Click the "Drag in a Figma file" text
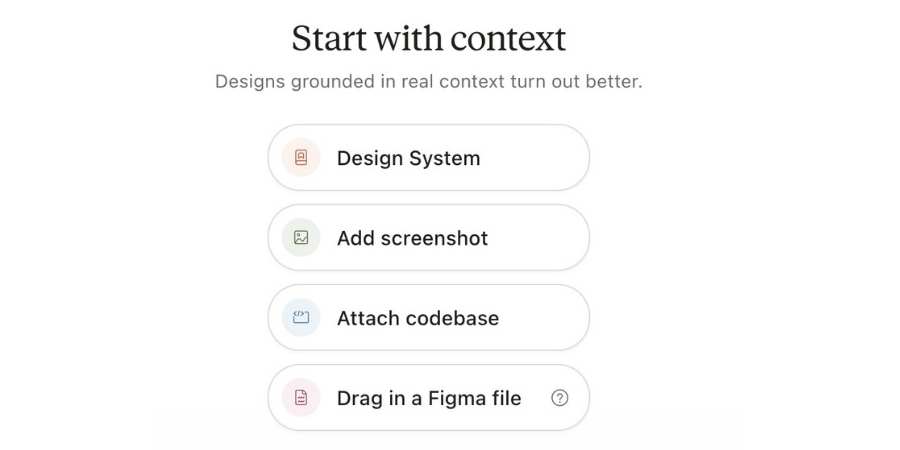This screenshot has width=900, height=450. point(429,398)
